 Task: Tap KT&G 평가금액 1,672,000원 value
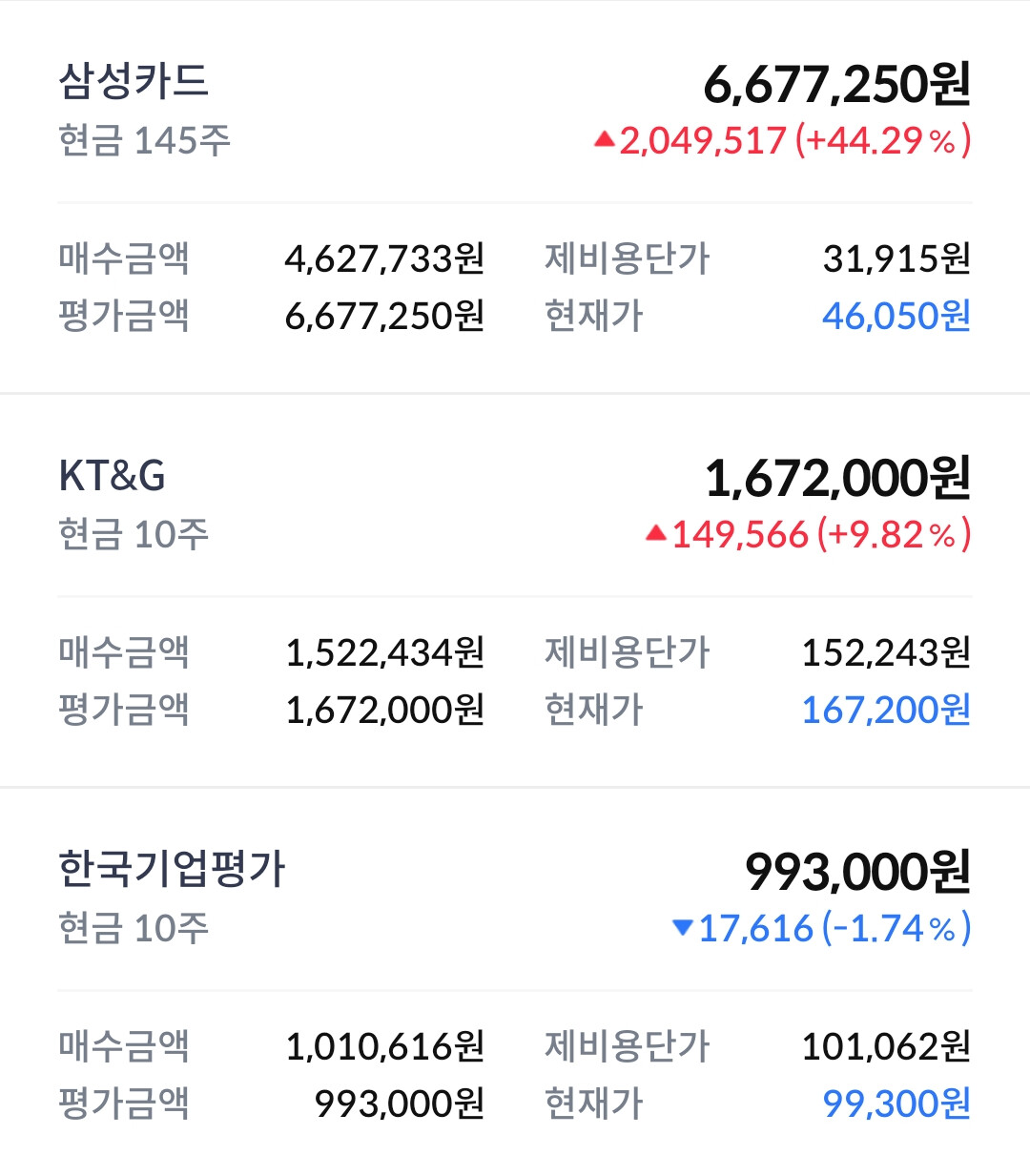coord(385,710)
